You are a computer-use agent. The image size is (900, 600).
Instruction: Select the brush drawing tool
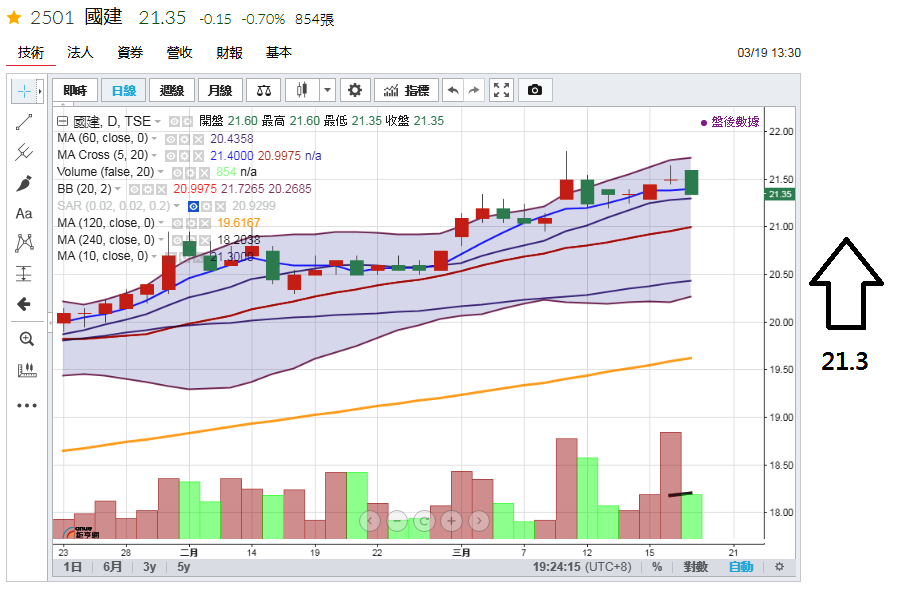(x=24, y=183)
